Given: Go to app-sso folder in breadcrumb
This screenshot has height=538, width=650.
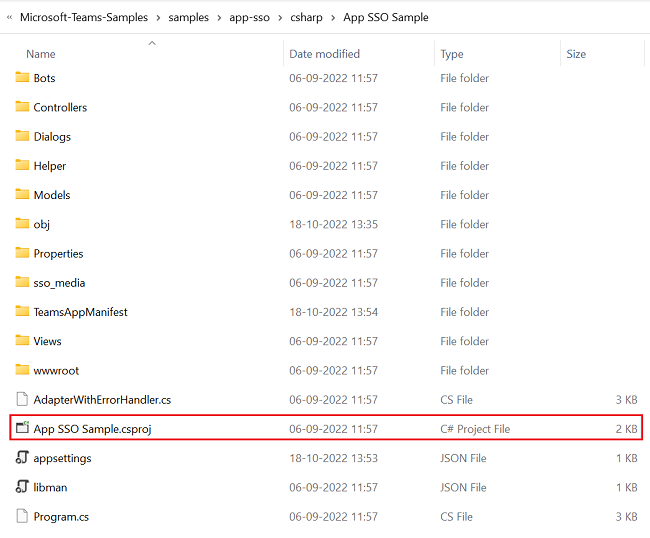Looking at the screenshot, I should point(250,18).
